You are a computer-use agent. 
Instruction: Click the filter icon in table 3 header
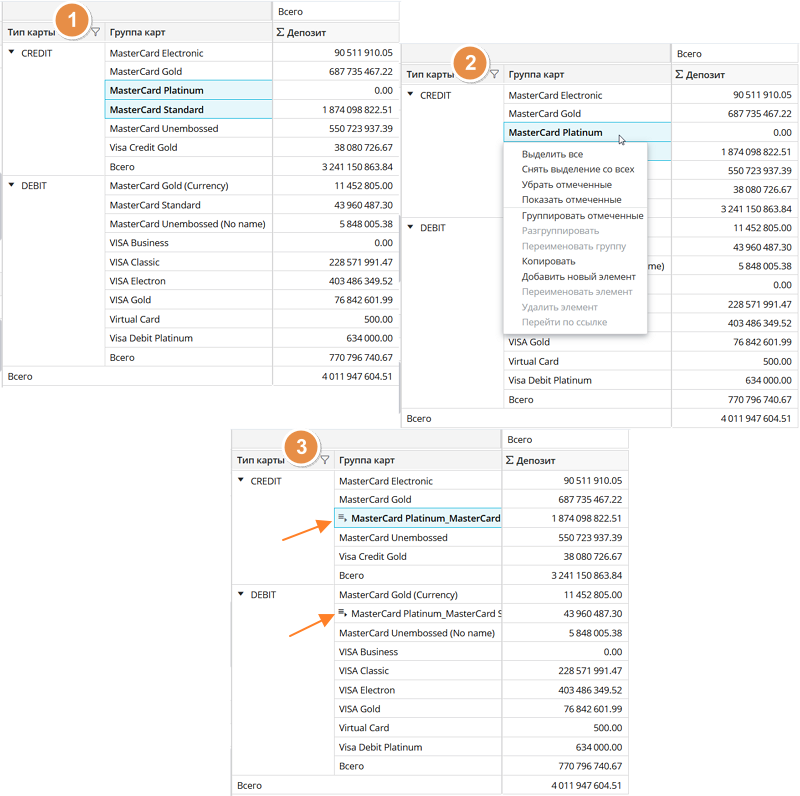(x=325, y=461)
